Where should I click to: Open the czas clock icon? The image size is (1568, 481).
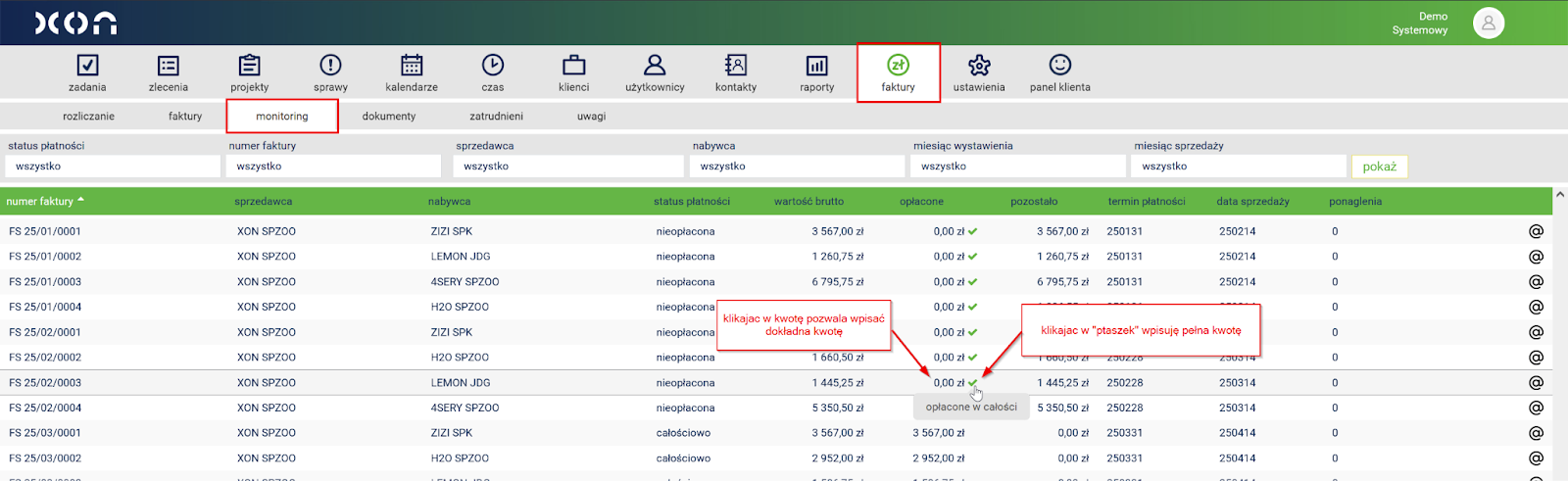(493, 66)
